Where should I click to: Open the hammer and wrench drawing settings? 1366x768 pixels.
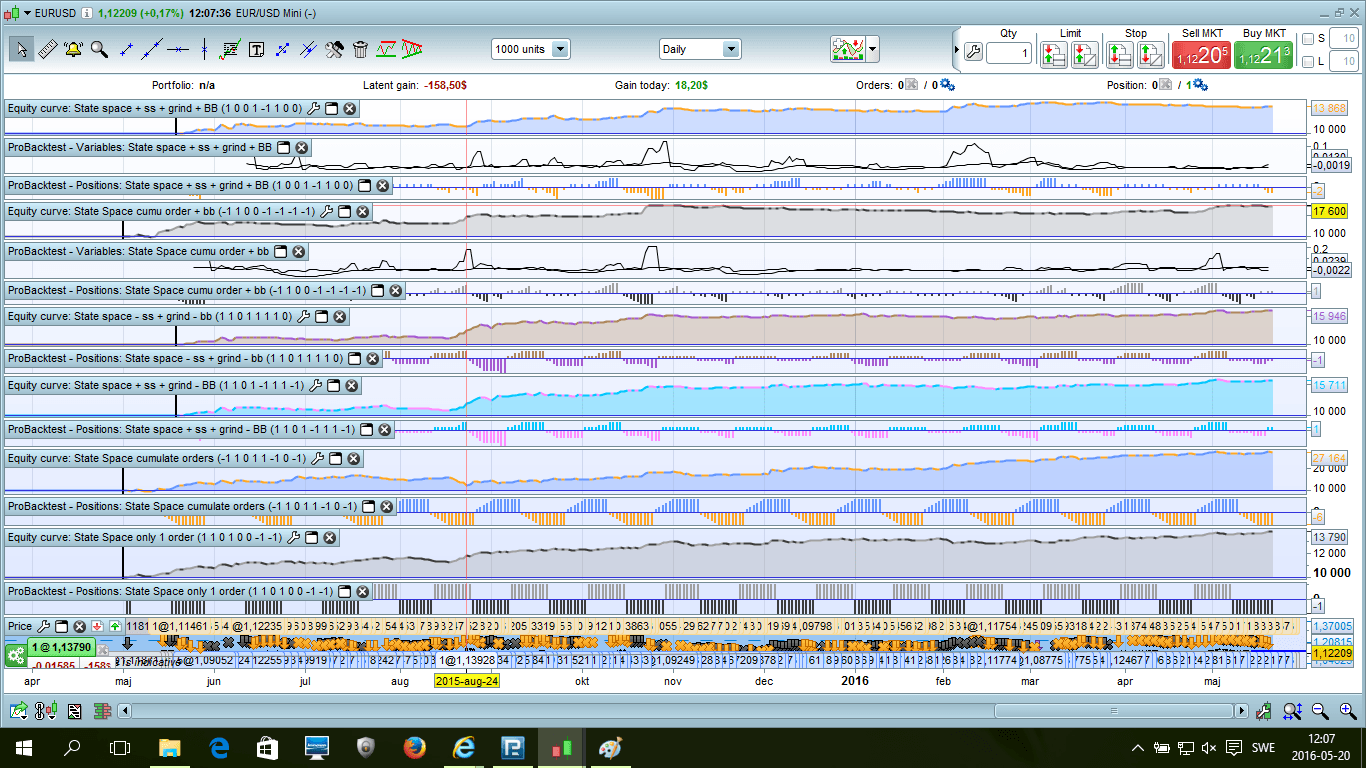pyautogui.click(x=335, y=49)
